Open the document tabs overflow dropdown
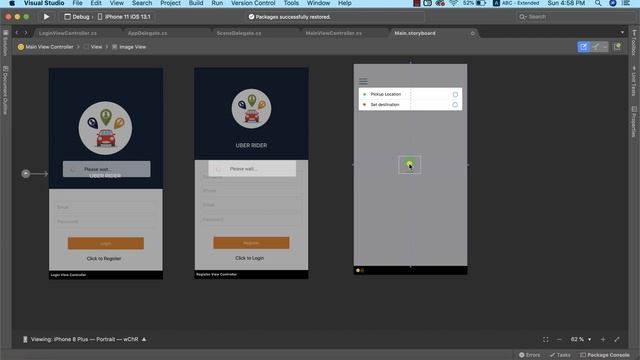Viewport: 640px width, 360px height. [x=622, y=33]
